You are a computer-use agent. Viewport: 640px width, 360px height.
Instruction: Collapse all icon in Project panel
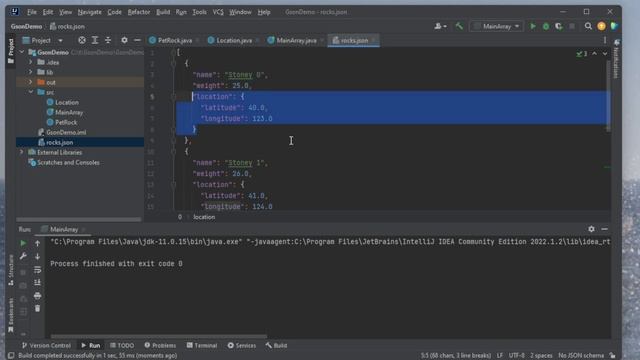point(108,40)
